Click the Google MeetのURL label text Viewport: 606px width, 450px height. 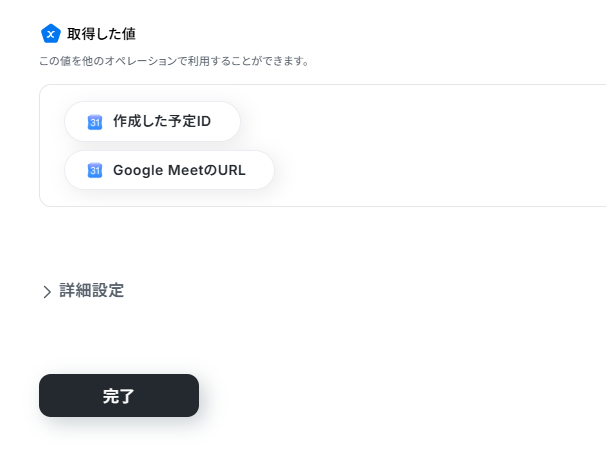179,170
